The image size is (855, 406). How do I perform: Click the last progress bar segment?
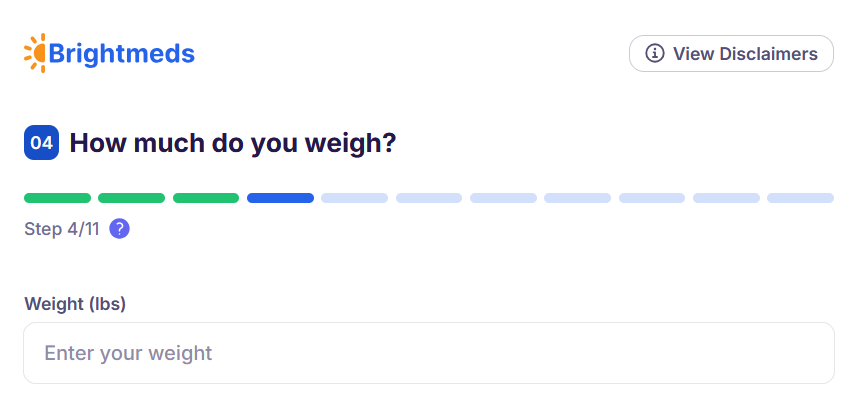800,198
